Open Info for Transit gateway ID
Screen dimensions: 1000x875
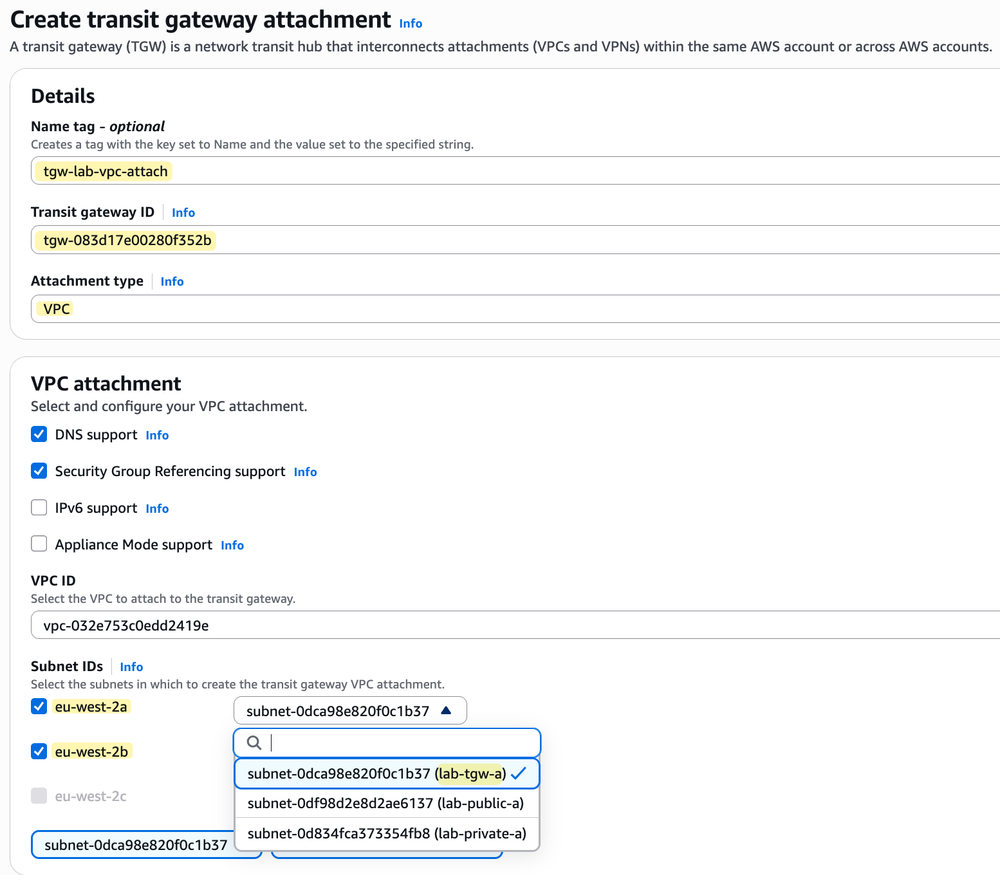[x=183, y=212]
